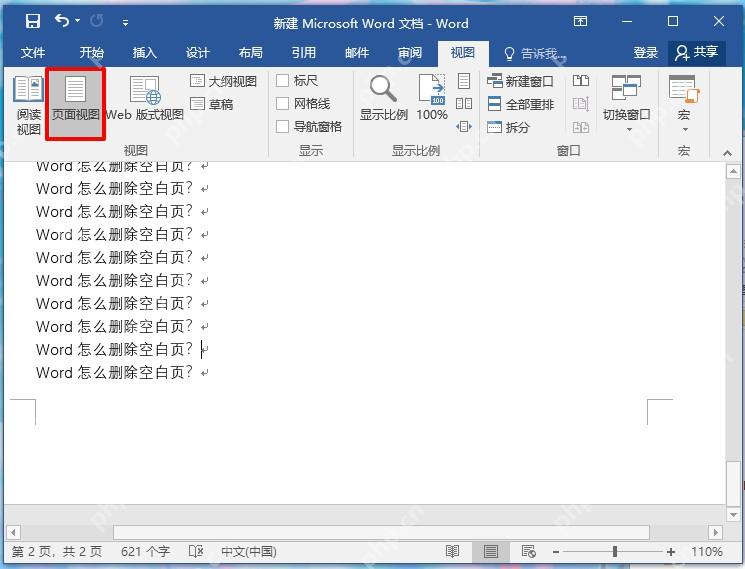Click the 100% zoom button in ribbon

tap(432, 98)
